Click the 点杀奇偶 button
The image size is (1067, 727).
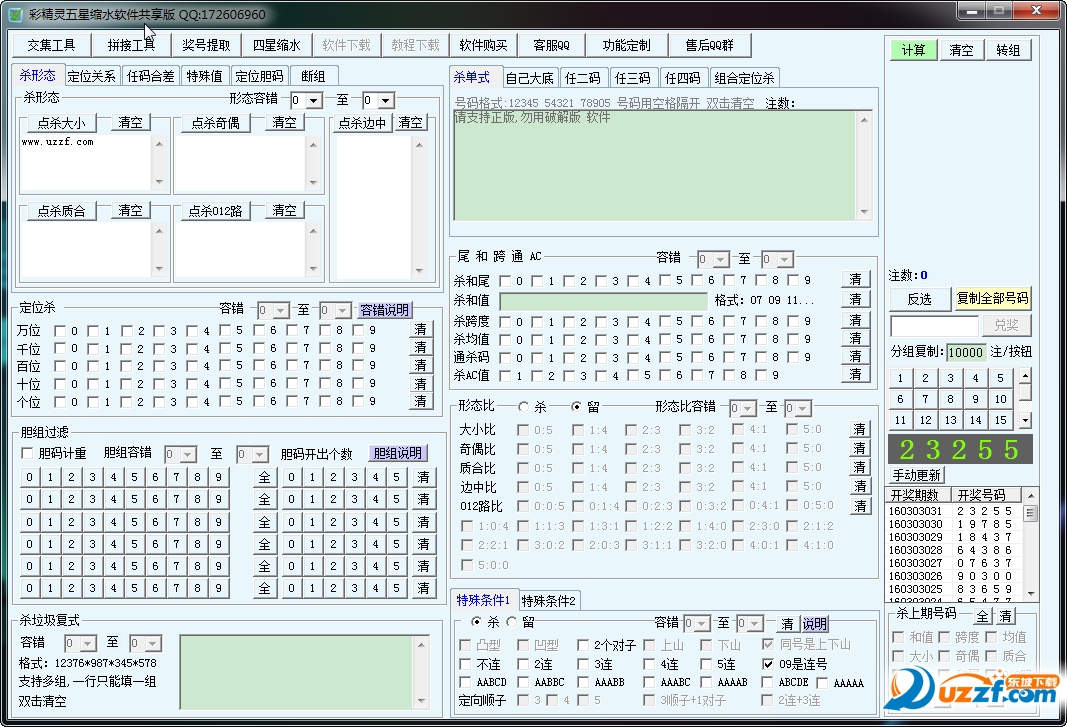pos(215,123)
